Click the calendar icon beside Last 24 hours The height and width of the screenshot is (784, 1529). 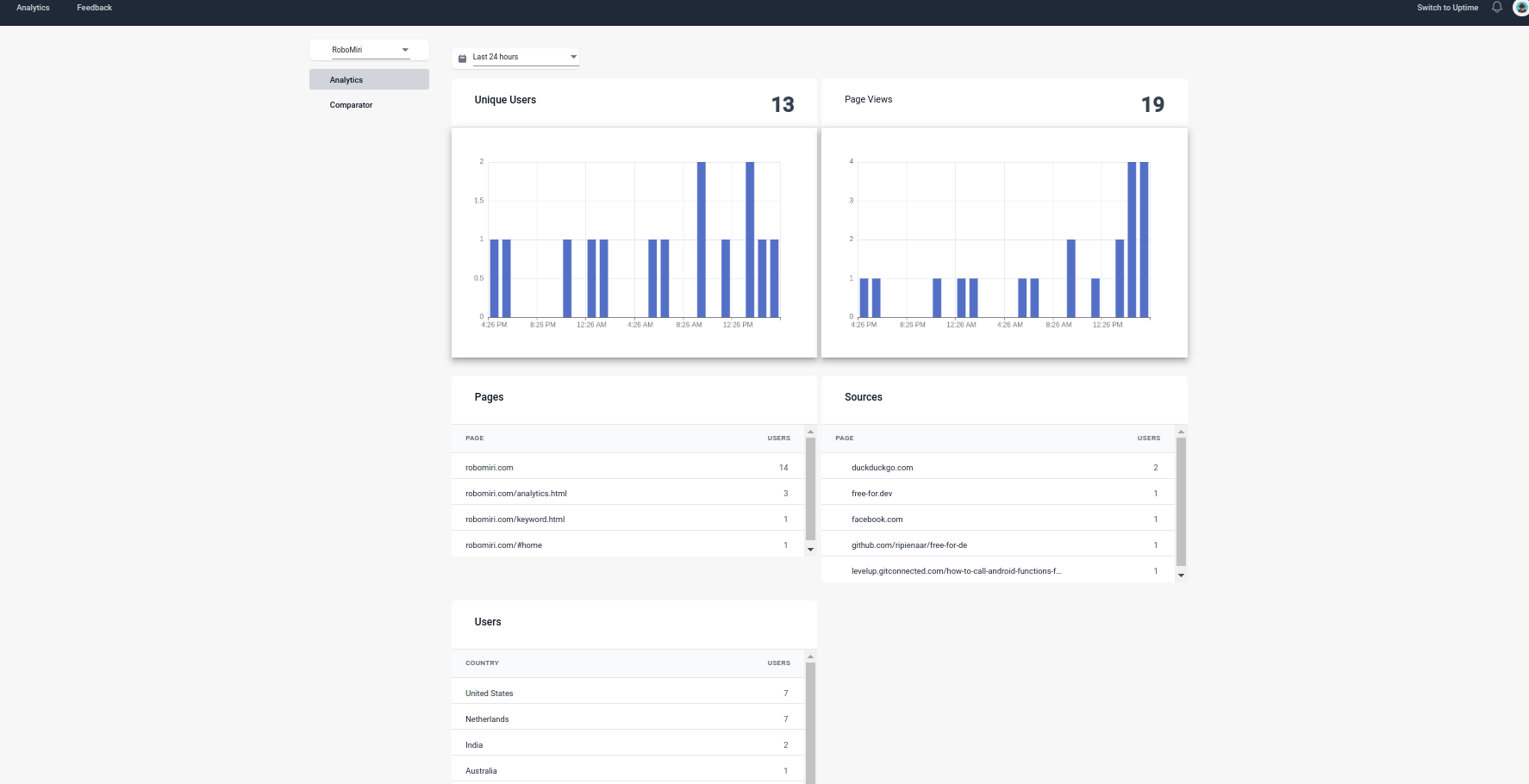(462, 58)
